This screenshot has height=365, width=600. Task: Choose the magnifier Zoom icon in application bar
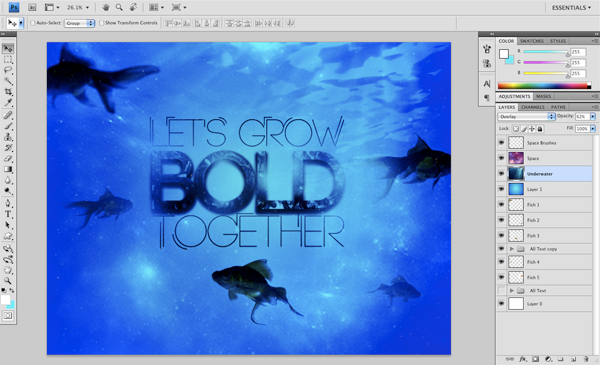[x=119, y=7]
